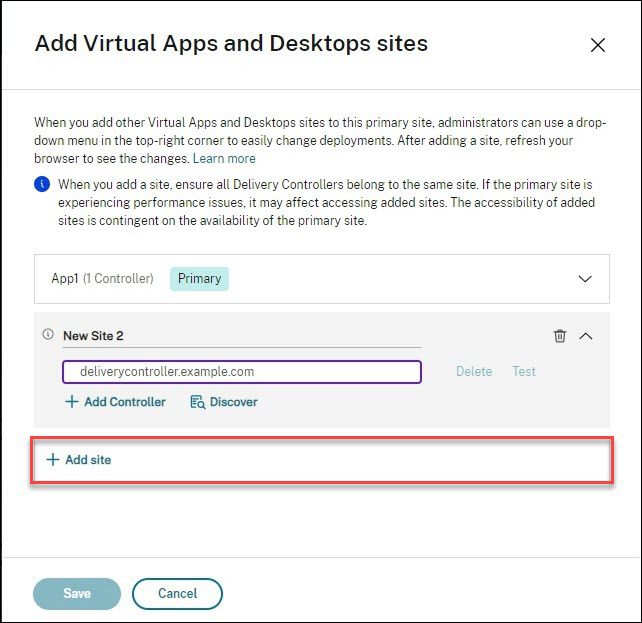
Task: Click the Add Controller label
Action: click(x=125, y=402)
